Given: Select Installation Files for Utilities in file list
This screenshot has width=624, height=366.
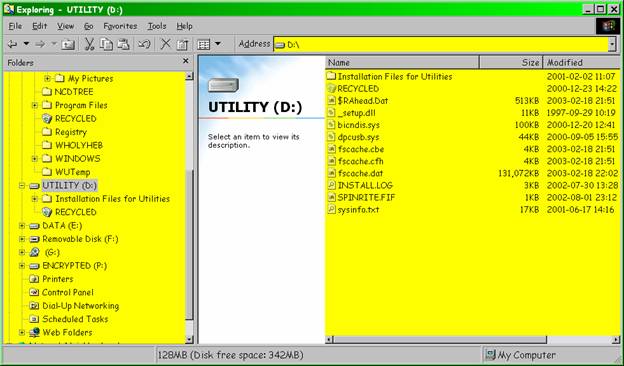Looking at the screenshot, I should [x=395, y=76].
